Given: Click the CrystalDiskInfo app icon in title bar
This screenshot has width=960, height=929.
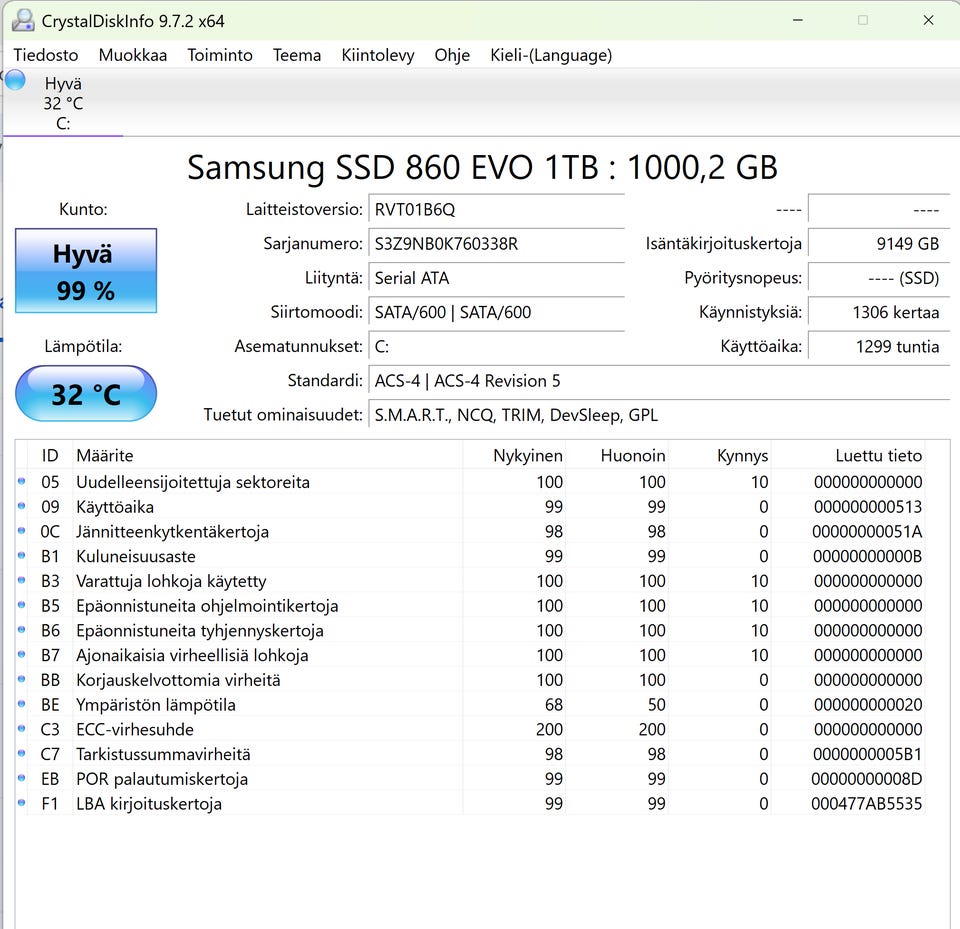Looking at the screenshot, I should pyautogui.click(x=22, y=20).
